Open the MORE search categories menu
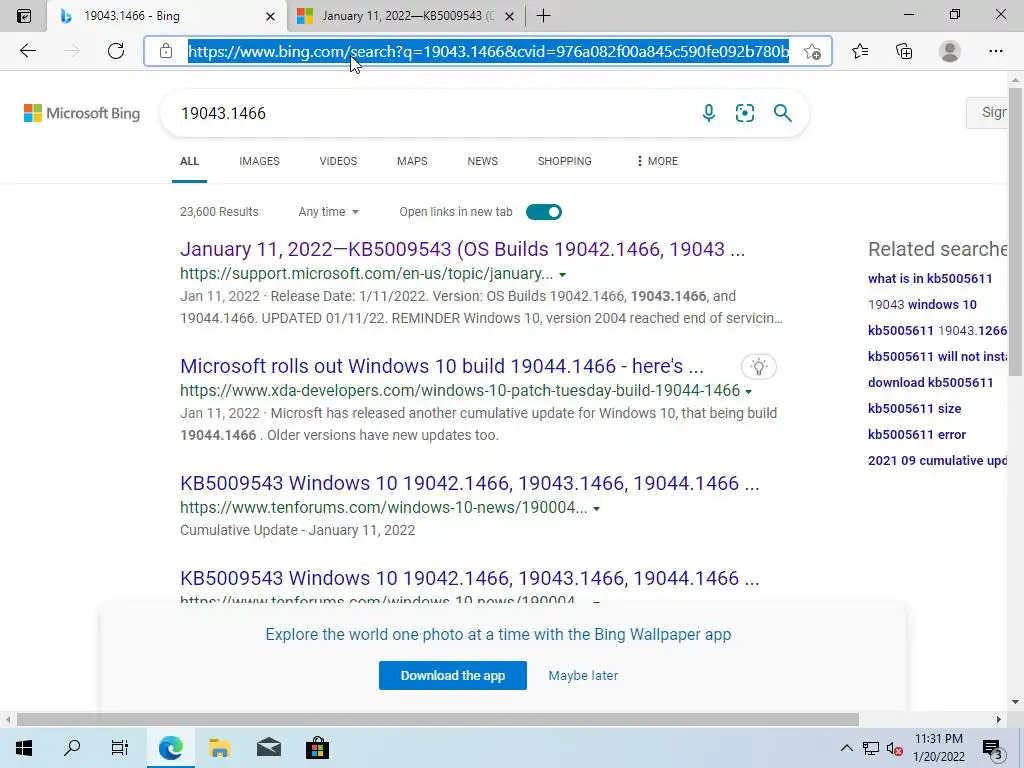The width and height of the screenshot is (1024, 768). click(657, 161)
